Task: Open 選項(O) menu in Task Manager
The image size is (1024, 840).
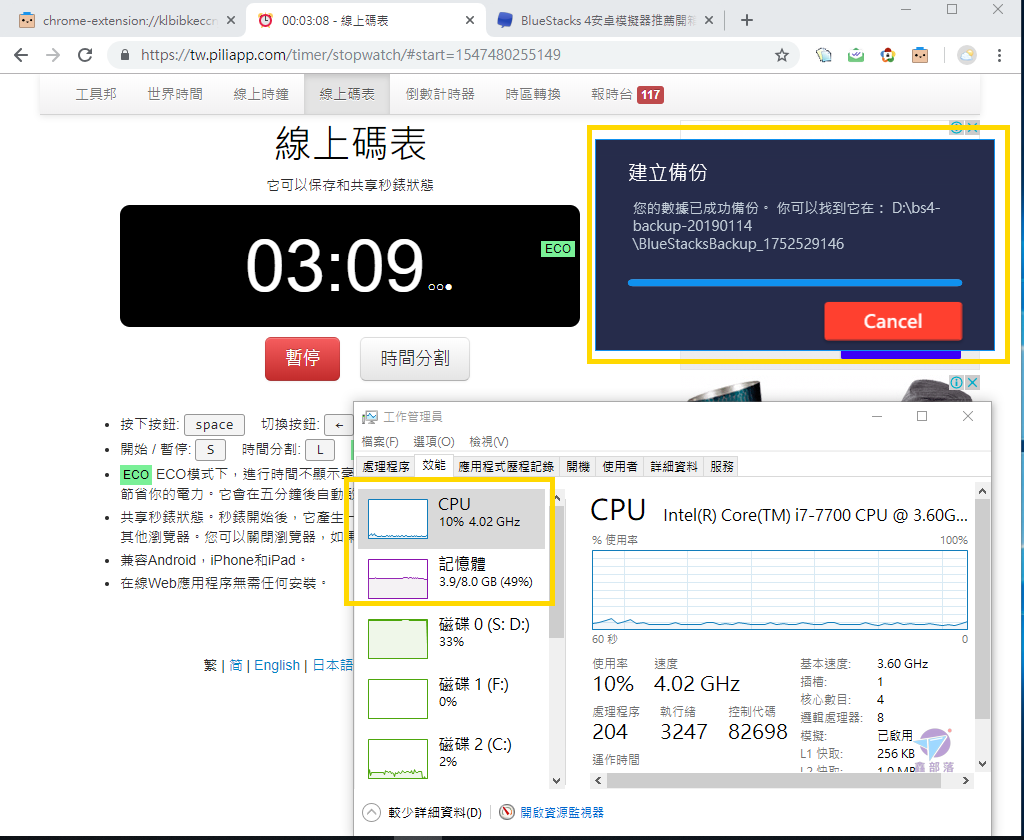Action: coord(434,442)
